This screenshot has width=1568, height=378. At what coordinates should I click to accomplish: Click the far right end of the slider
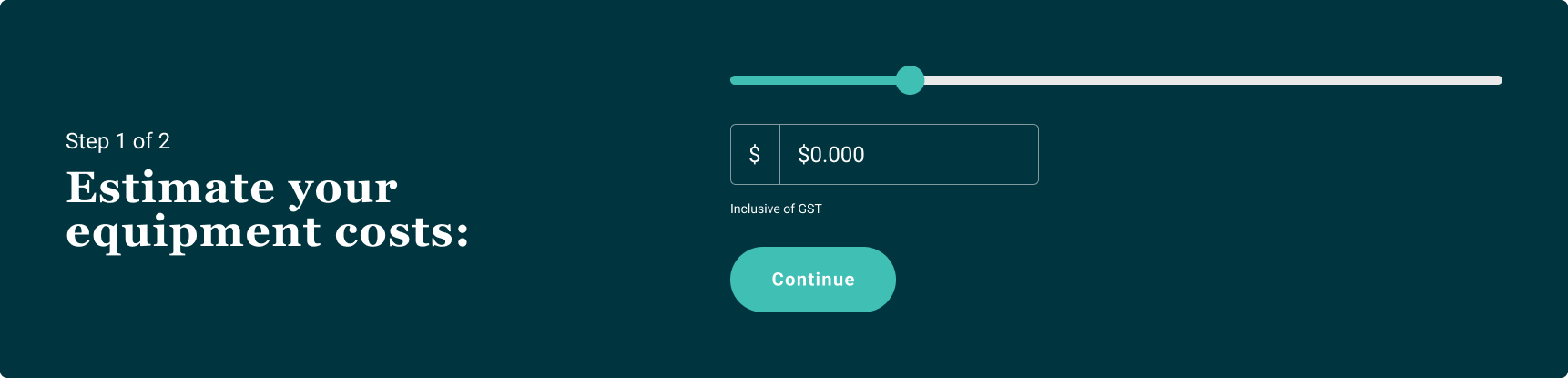click(1498, 80)
